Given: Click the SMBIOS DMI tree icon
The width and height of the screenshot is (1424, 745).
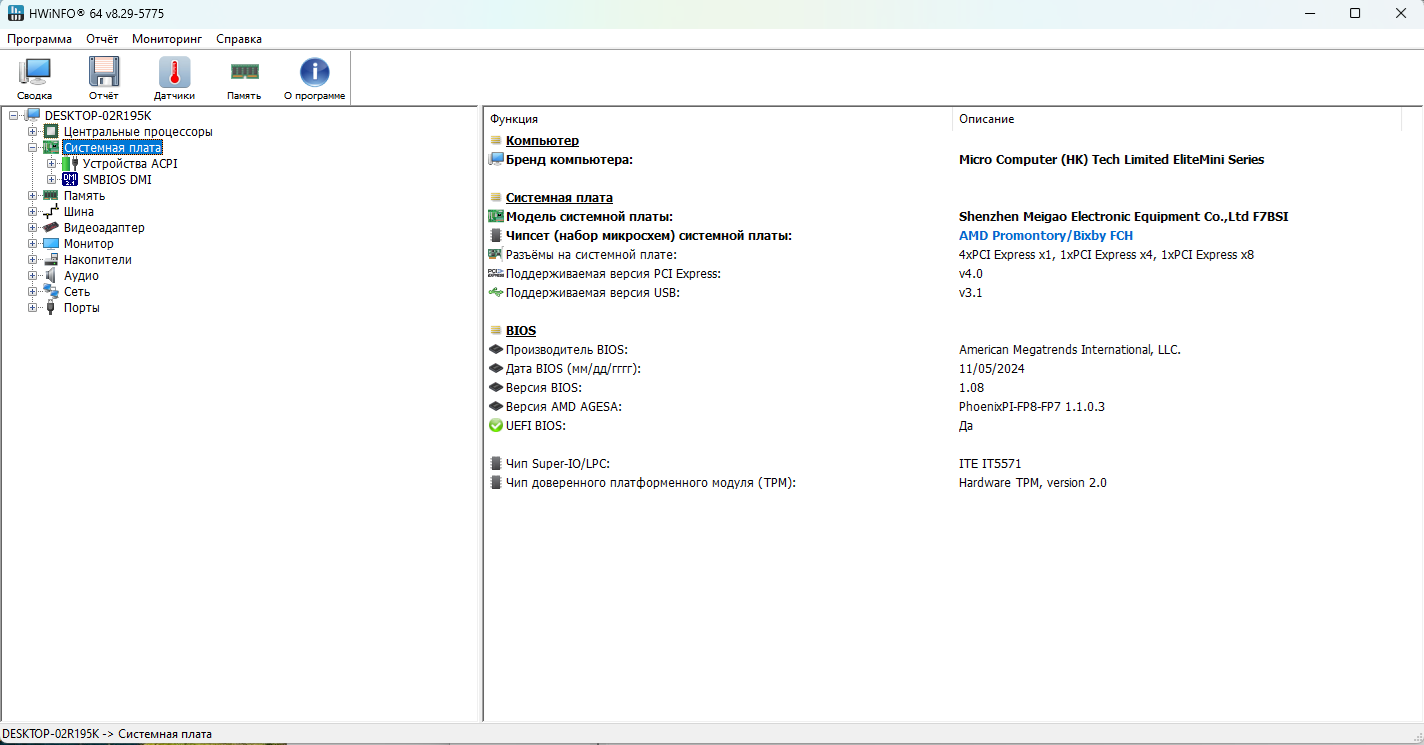Looking at the screenshot, I should pos(70,180).
